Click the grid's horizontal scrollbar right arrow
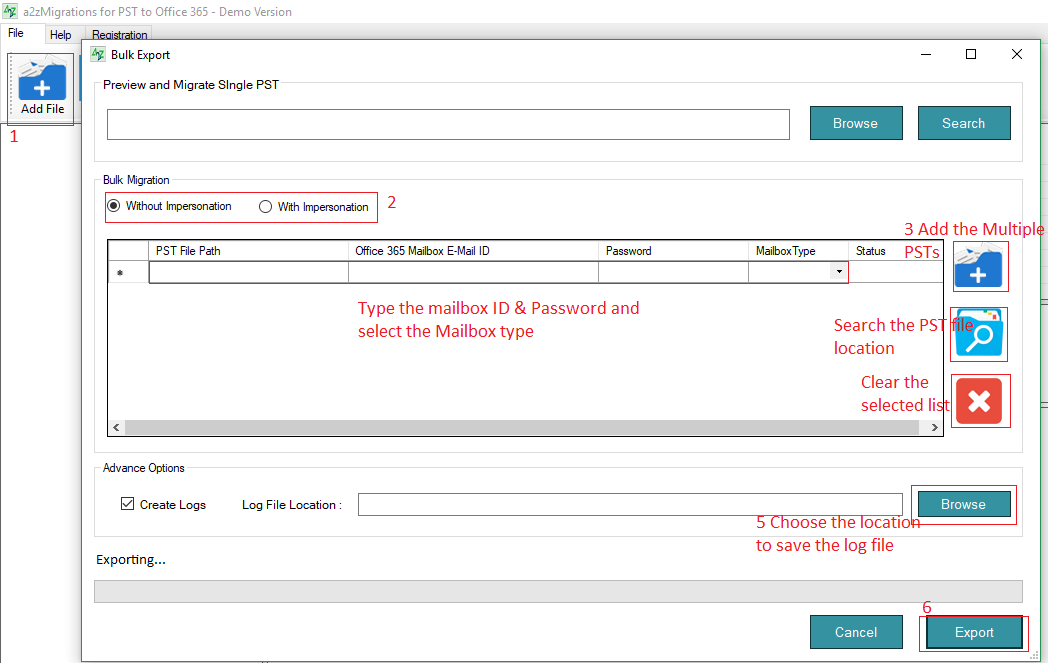Viewport: 1048px width, 663px height. (x=935, y=427)
